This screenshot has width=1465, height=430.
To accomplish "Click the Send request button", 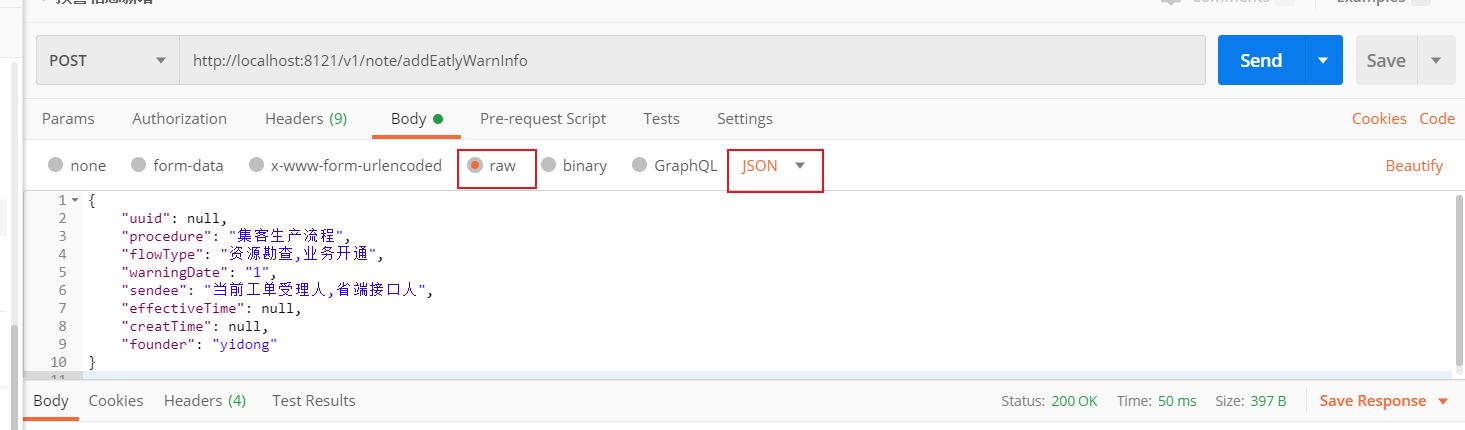I will [1261, 61].
